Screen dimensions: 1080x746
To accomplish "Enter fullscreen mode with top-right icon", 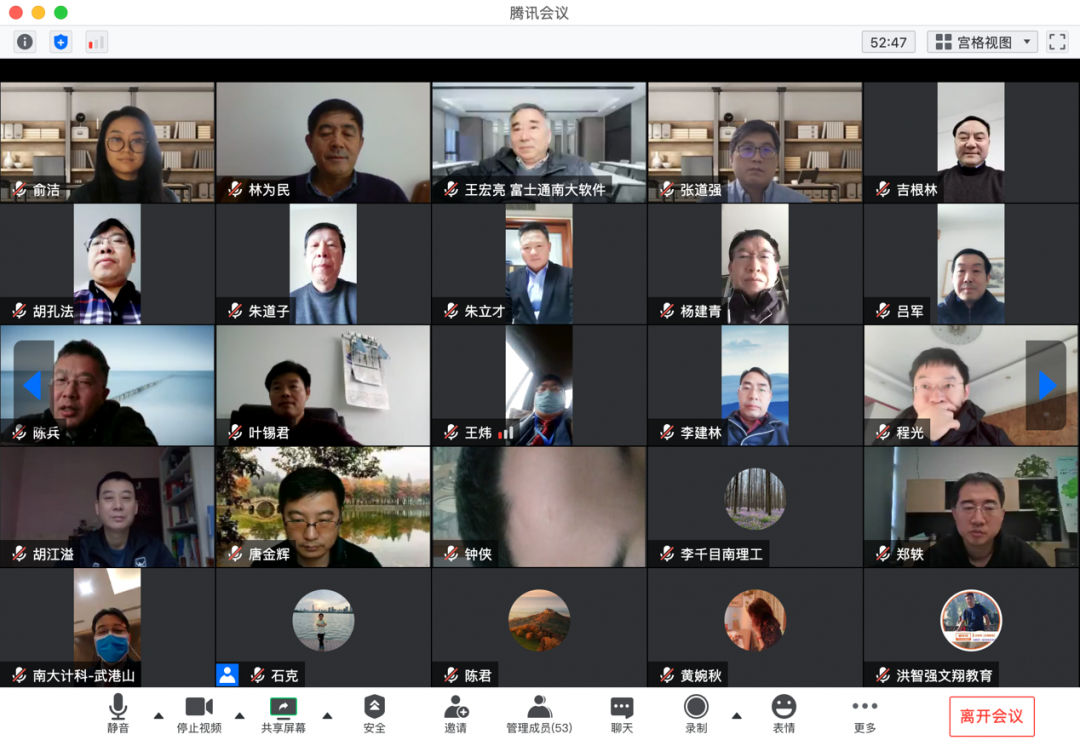I will click(x=1057, y=42).
